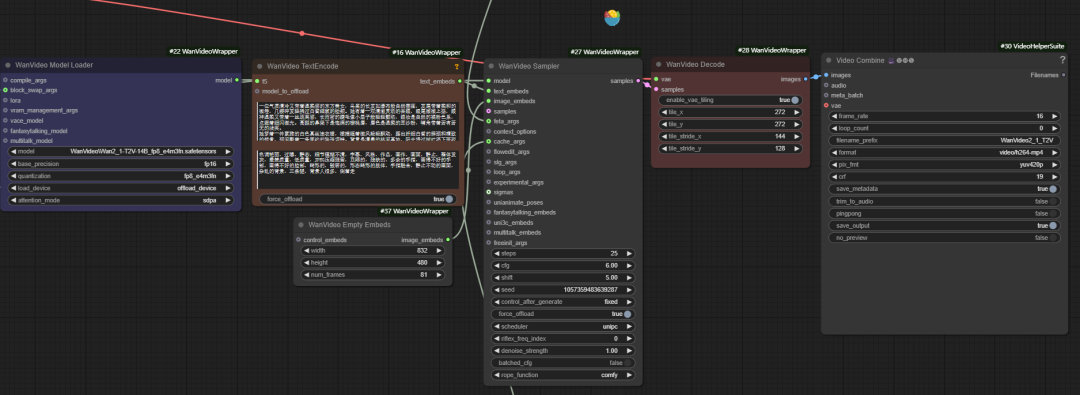This screenshot has width=1080, height=395.
Task: Open the base_precision dropdown
Action: tap(121, 164)
